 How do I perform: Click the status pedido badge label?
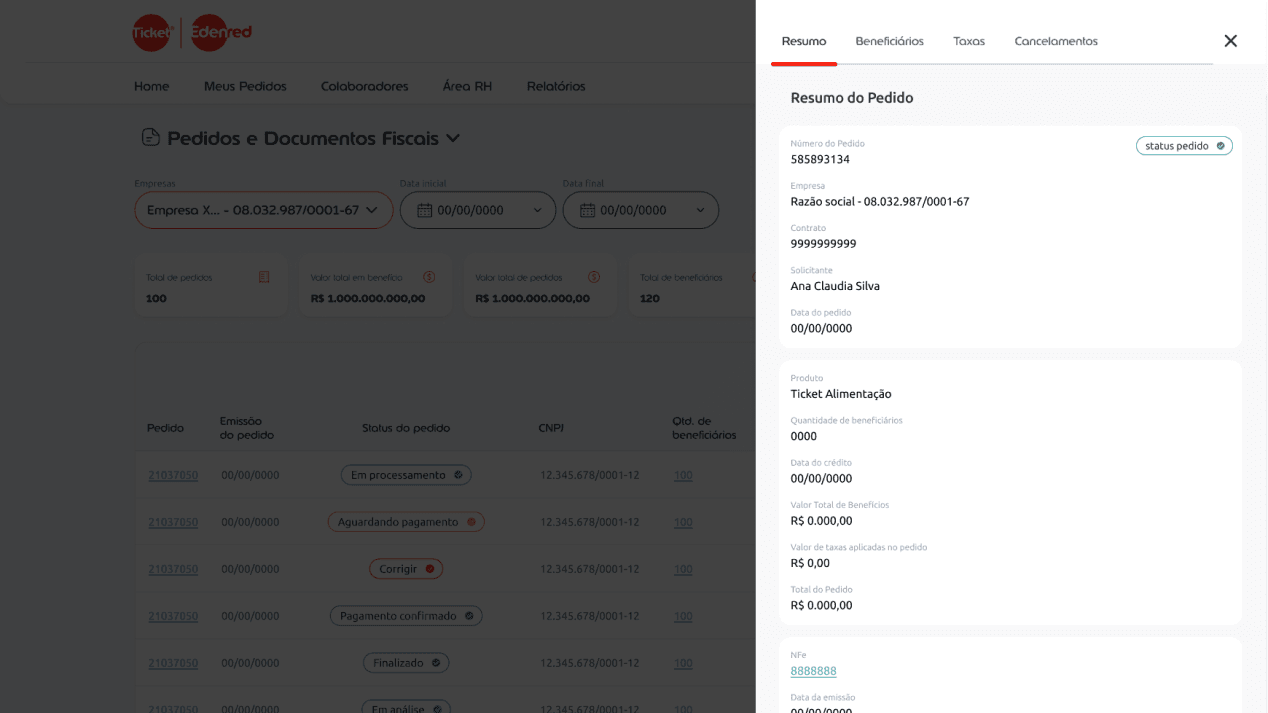pos(1177,146)
